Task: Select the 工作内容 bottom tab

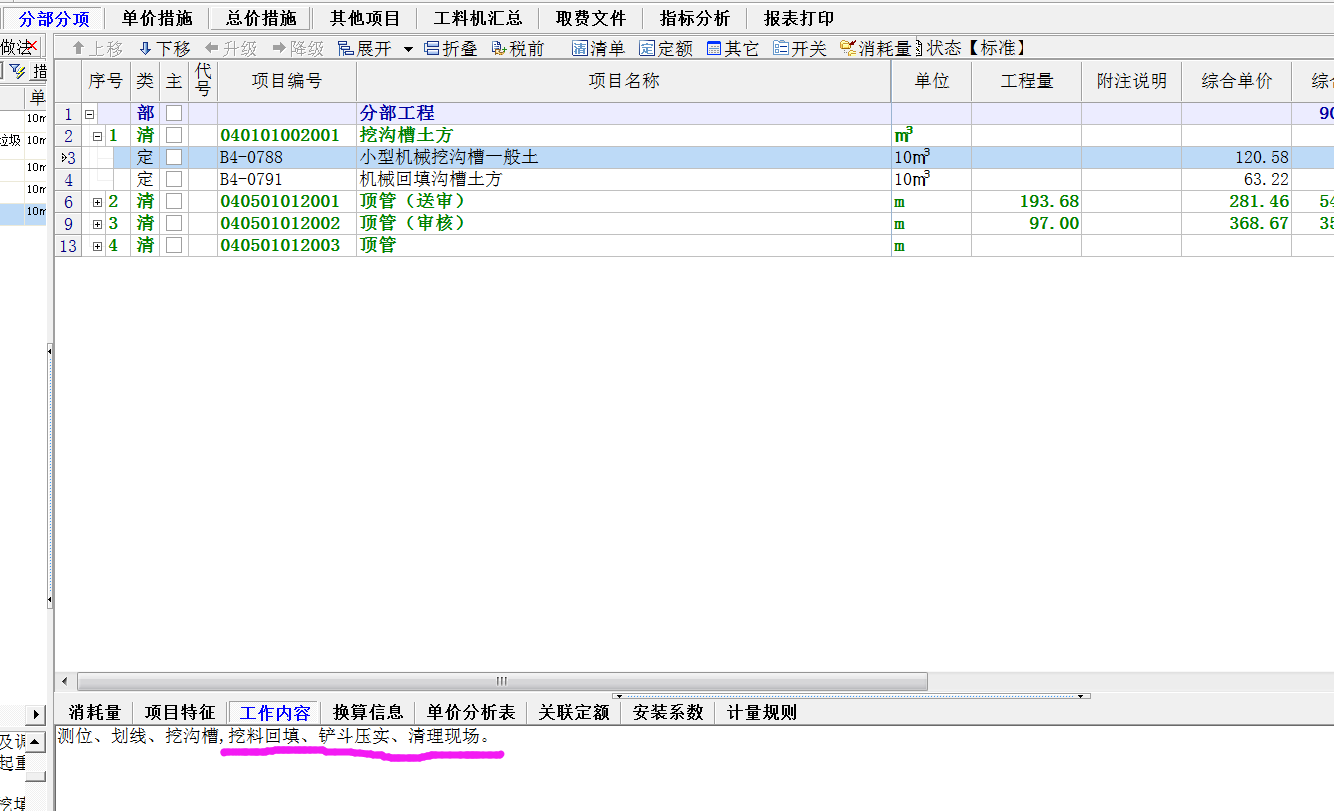Action: point(275,712)
